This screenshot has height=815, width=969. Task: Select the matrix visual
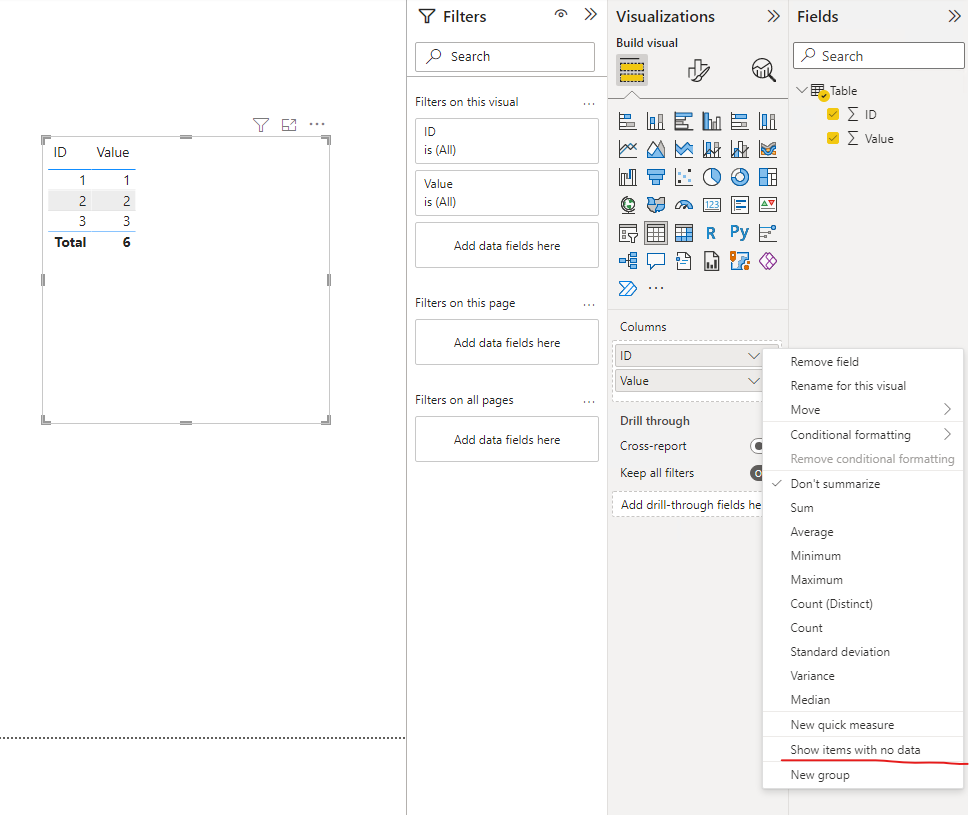(x=683, y=233)
